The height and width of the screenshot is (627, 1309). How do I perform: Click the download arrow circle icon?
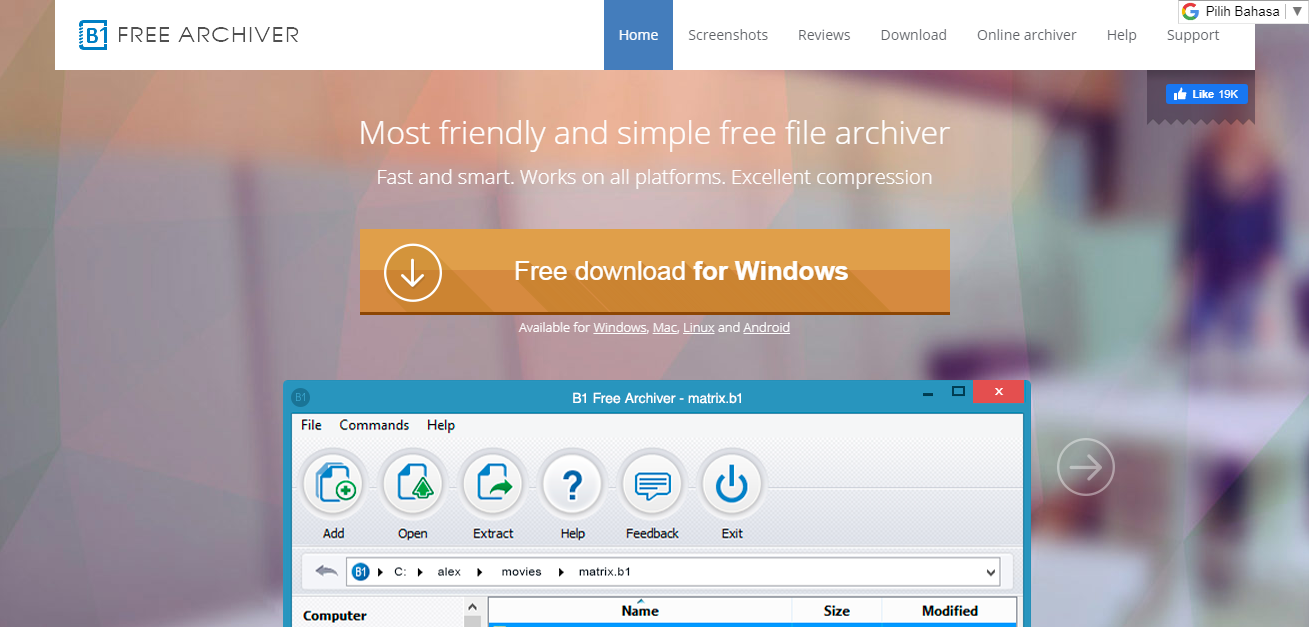tap(413, 272)
